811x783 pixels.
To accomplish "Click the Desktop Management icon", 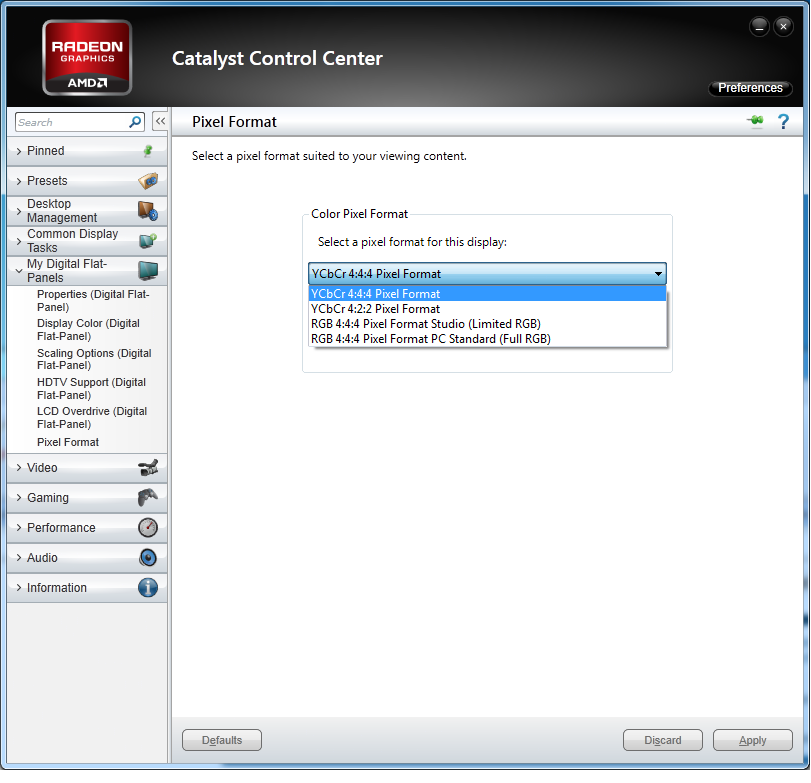I will 148,211.
